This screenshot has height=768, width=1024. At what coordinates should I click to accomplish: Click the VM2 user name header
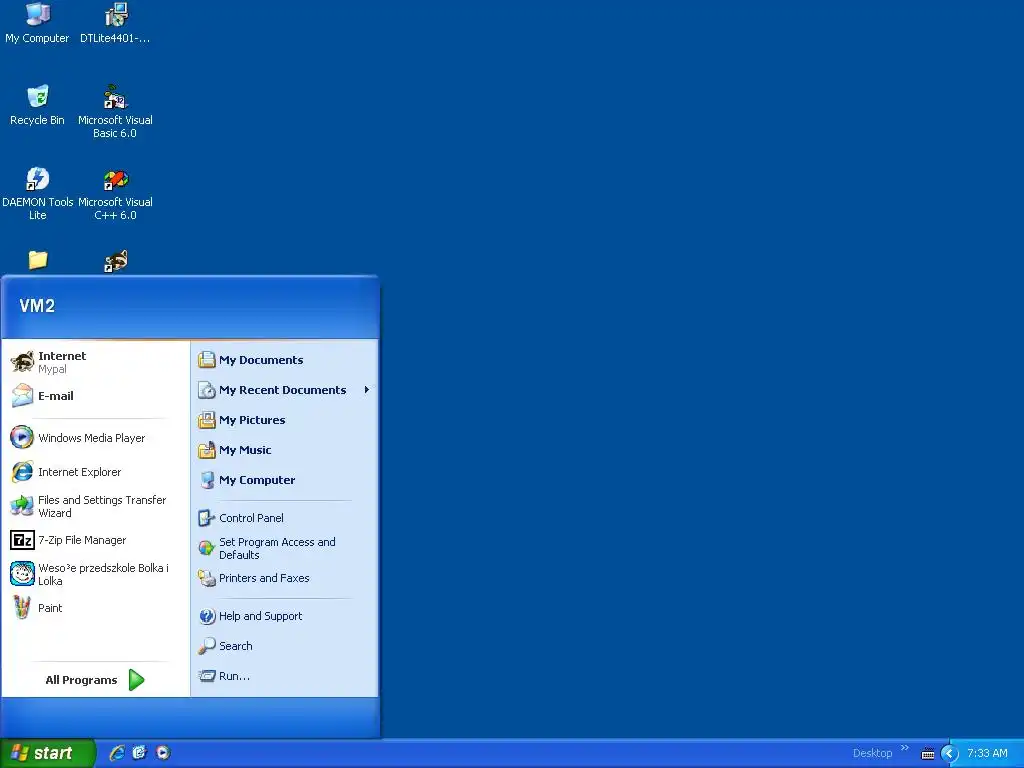click(37, 306)
